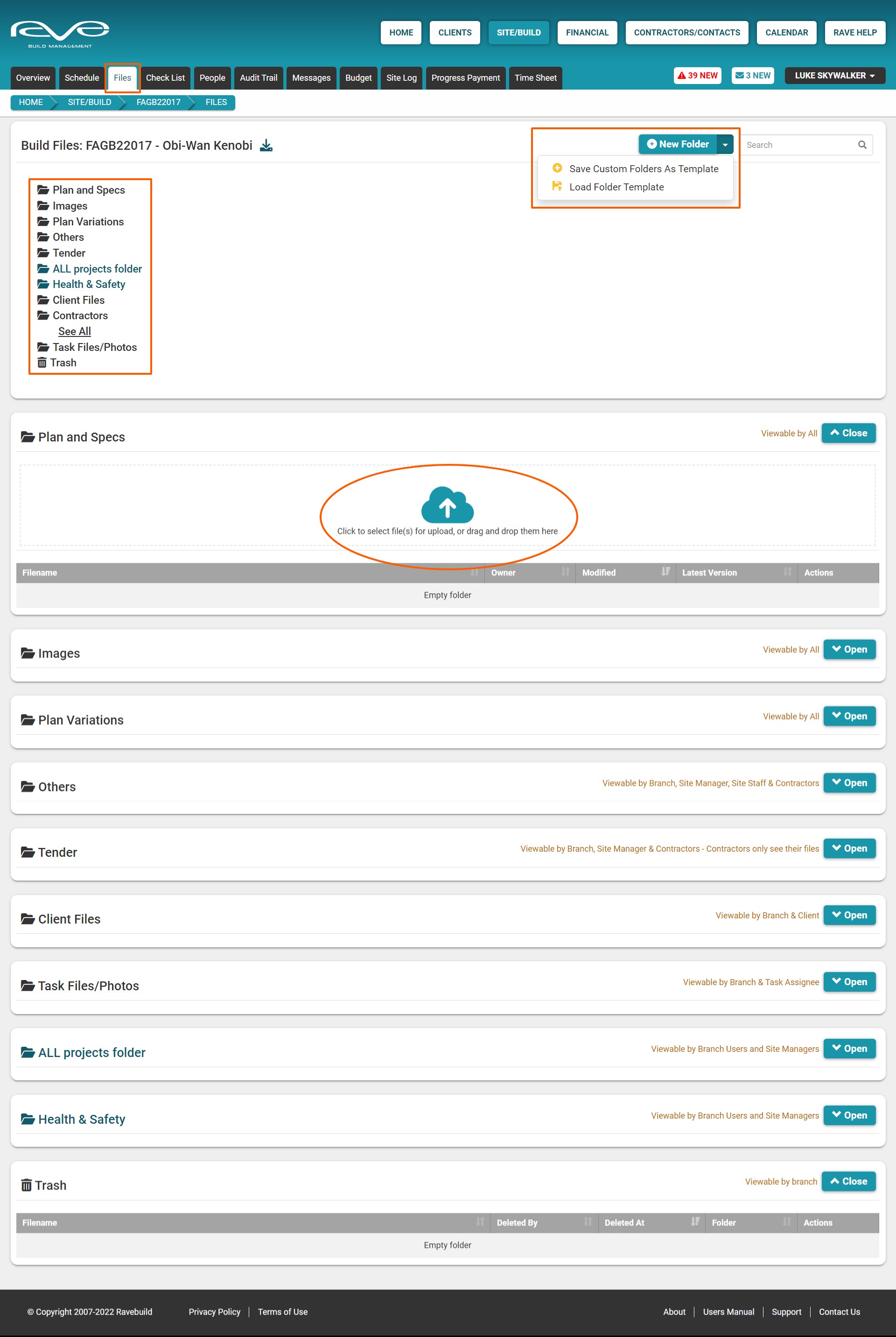Collapse the Plan and Specs folder
Screen dimensions: 896x1337
[x=848, y=433]
